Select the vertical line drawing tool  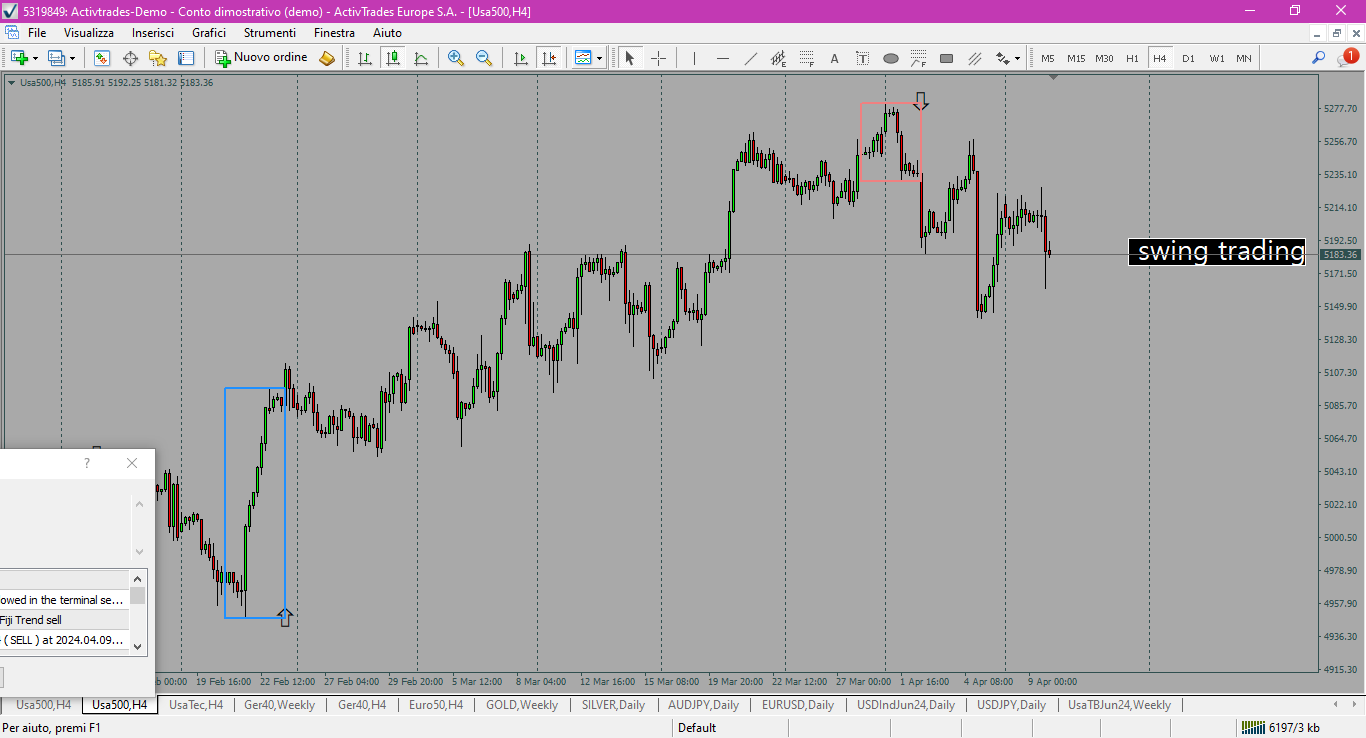point(694,58)
